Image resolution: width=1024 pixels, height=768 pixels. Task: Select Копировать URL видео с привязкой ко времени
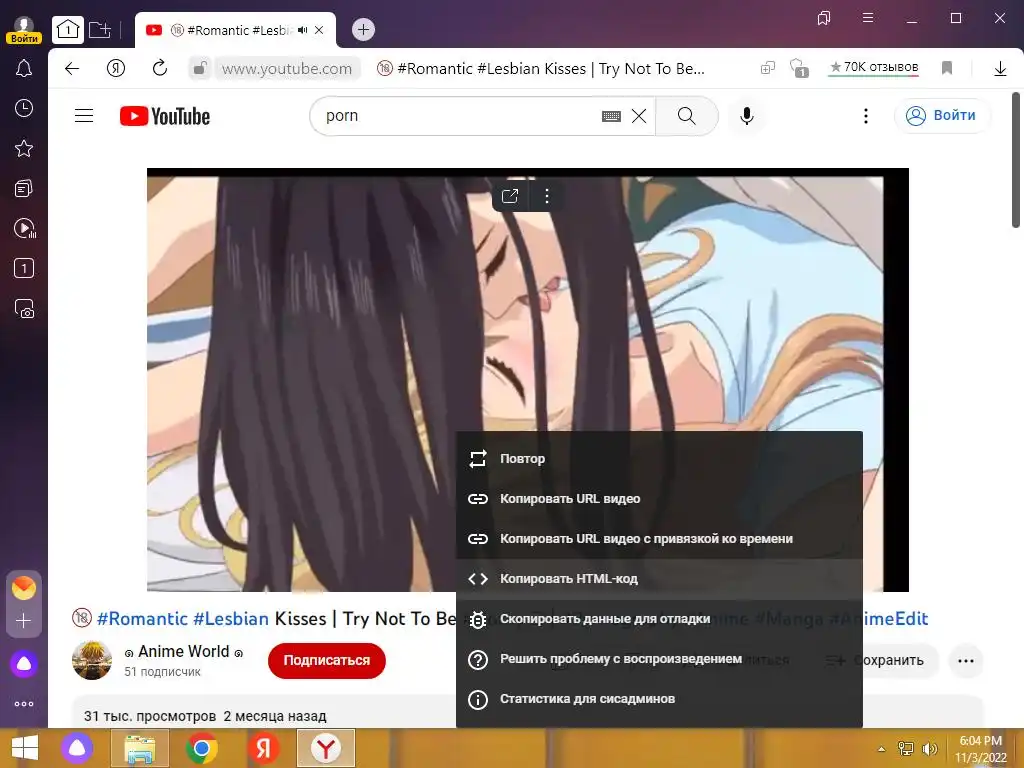[659, 539]
